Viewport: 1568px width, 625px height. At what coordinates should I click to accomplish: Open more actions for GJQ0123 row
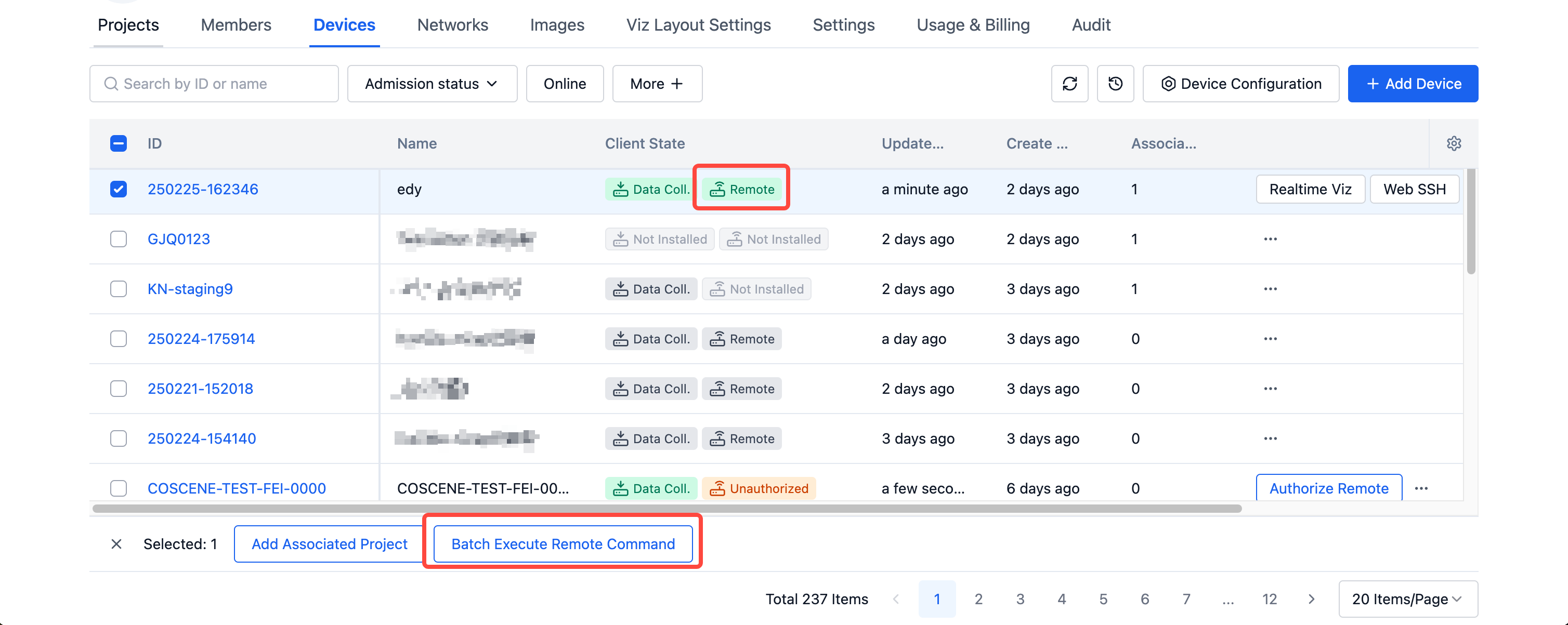pos(1270,239)
